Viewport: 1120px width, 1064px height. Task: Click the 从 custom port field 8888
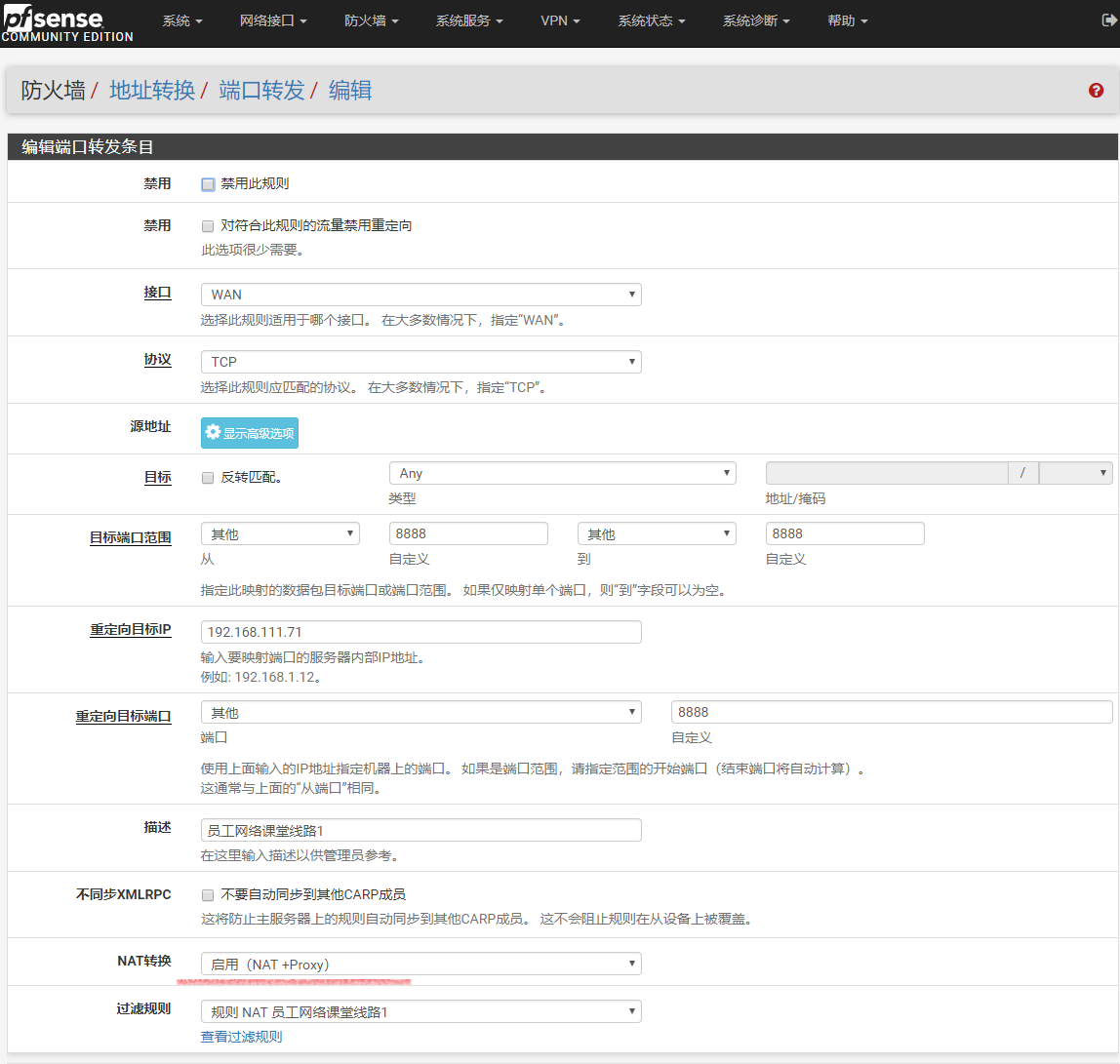coord(468,533)
